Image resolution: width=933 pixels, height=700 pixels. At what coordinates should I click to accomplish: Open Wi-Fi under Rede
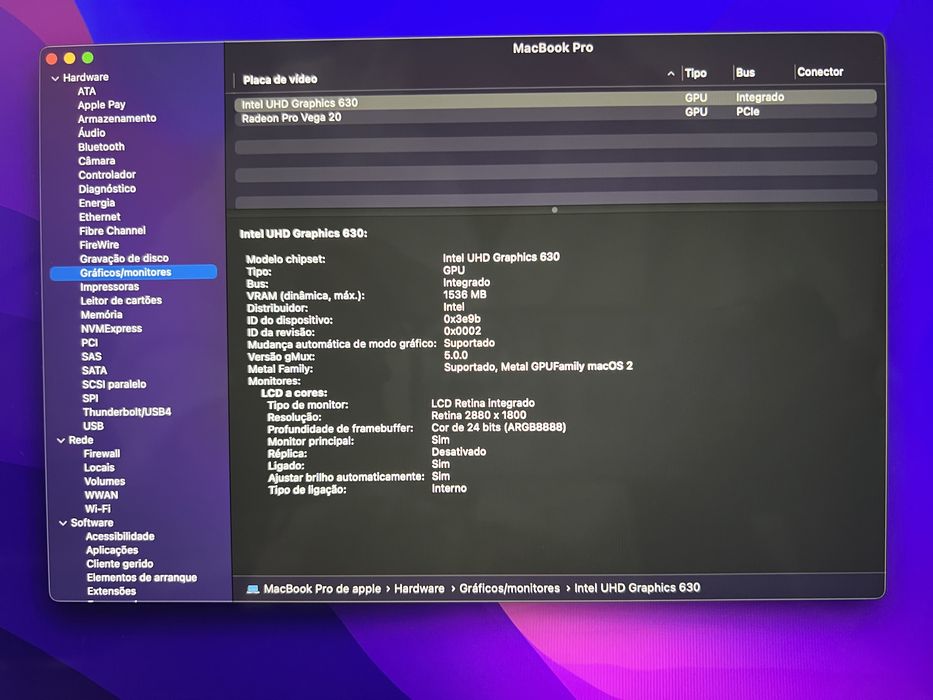point(97,509)
